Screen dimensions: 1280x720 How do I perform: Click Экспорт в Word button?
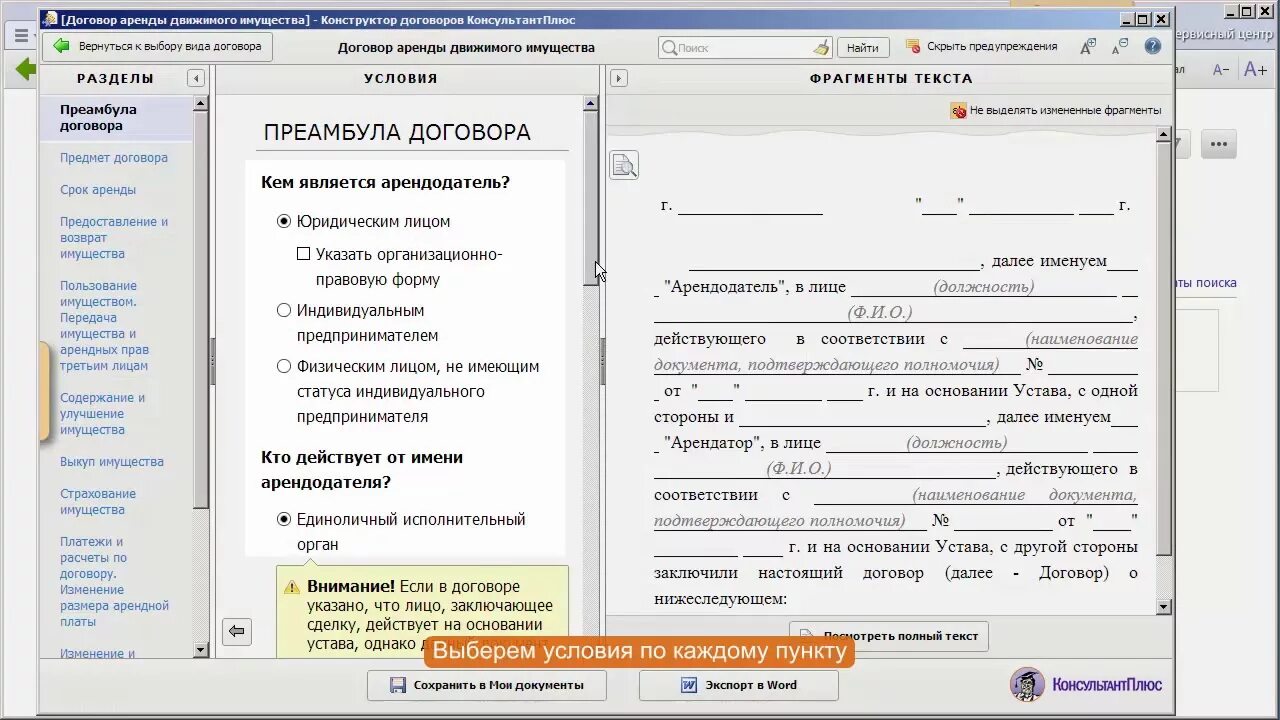coord(738,685)
